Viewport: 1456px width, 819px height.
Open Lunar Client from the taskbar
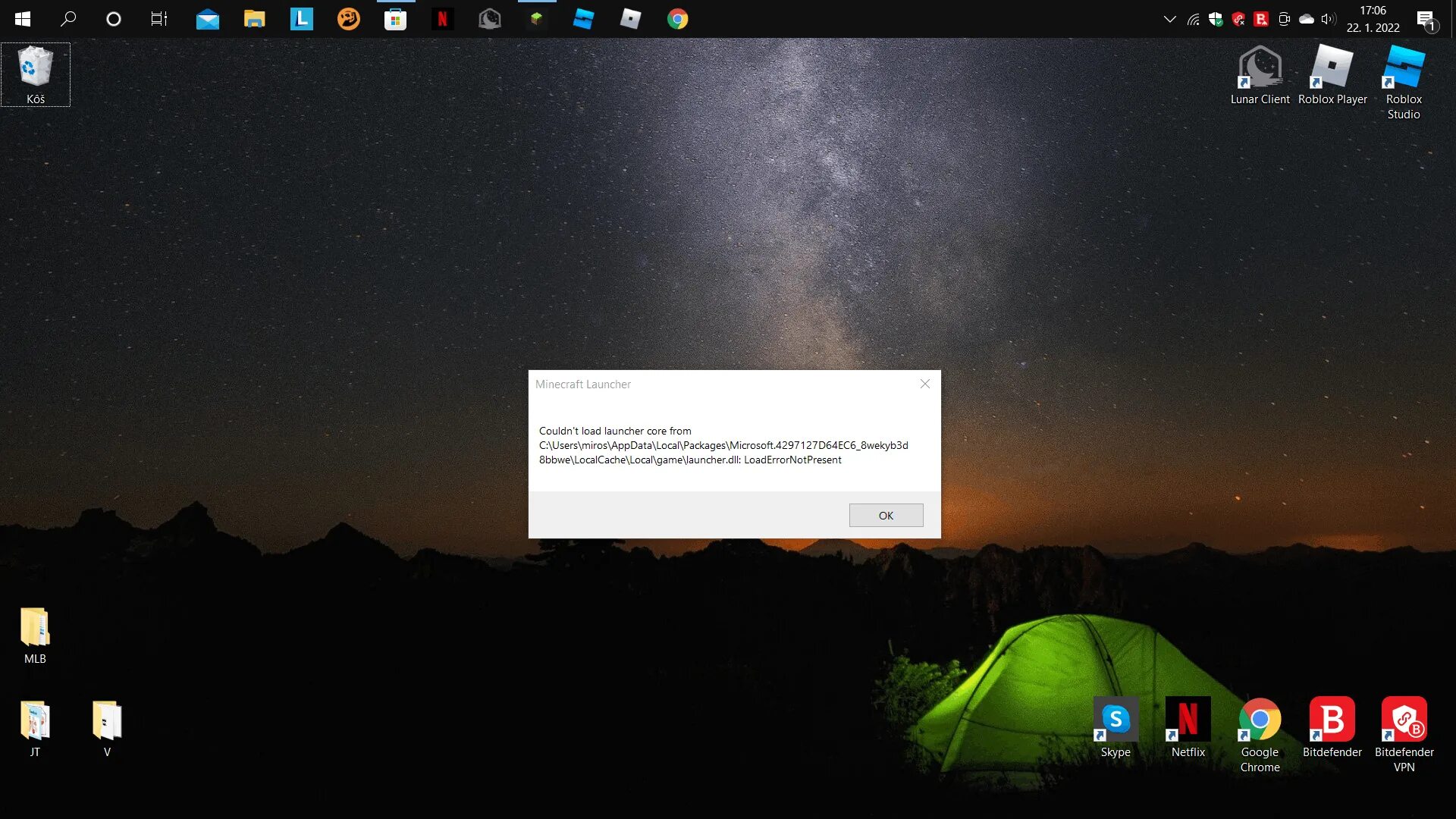(489, 19)
